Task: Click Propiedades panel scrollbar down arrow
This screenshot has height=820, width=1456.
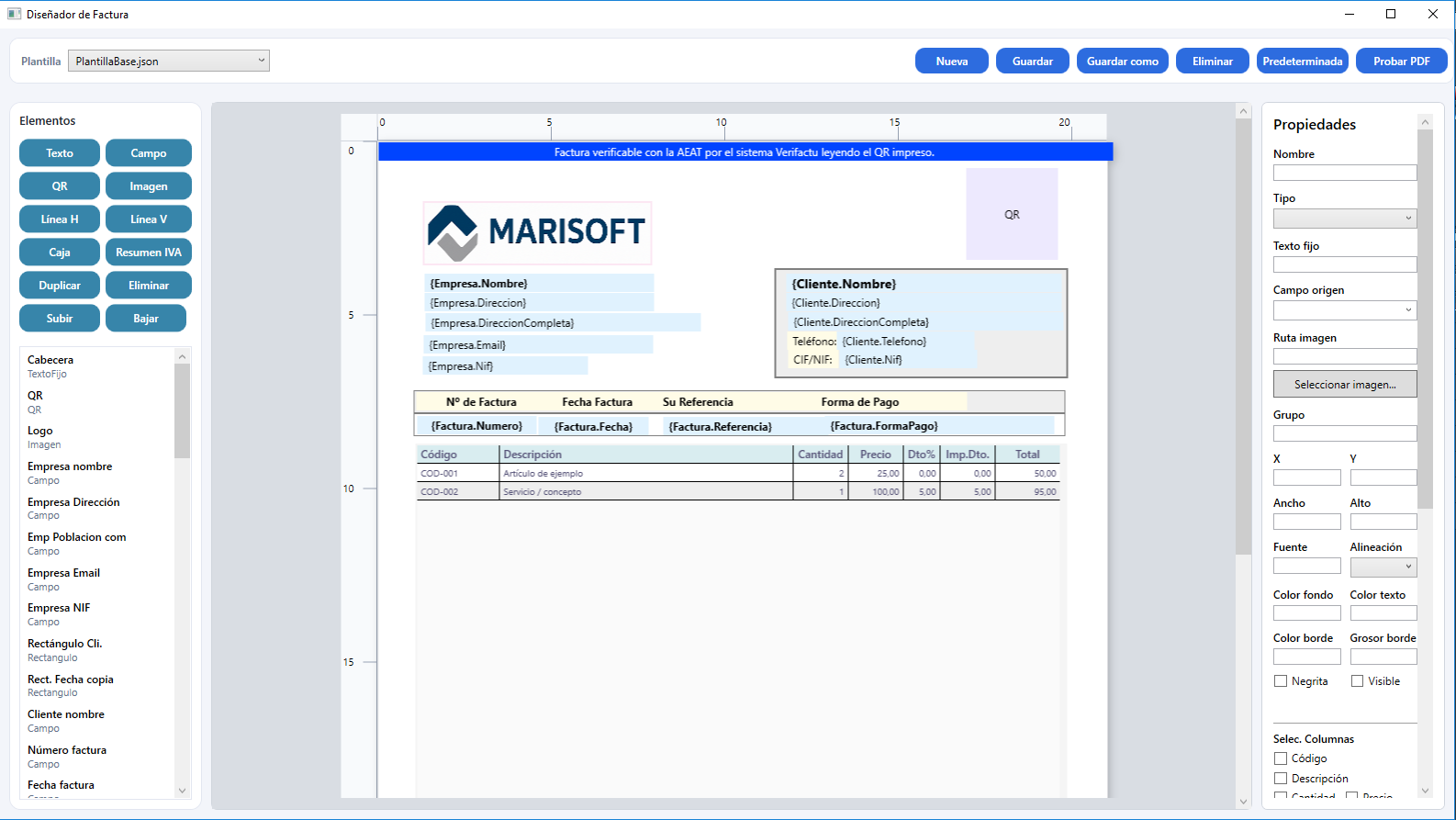Action: coord(1425,791)
